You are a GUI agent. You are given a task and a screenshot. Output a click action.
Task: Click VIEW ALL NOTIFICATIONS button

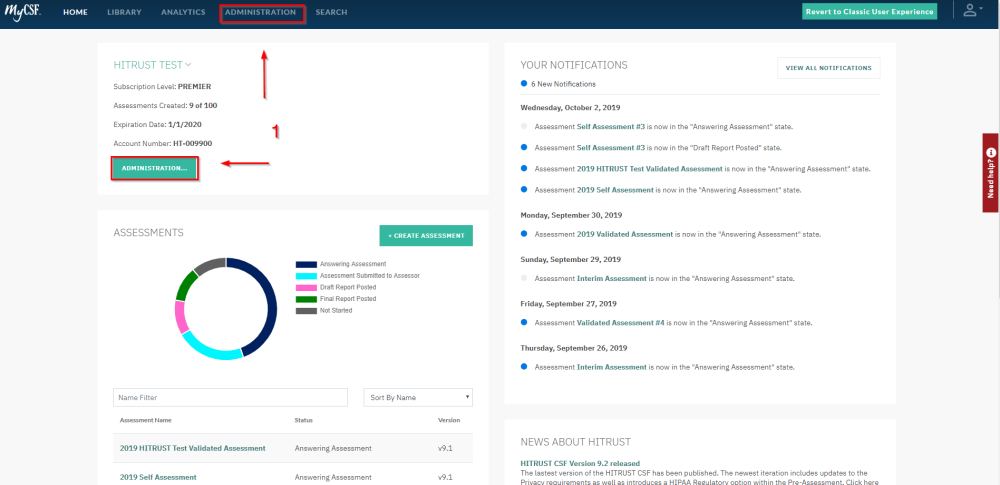(828, 68)
